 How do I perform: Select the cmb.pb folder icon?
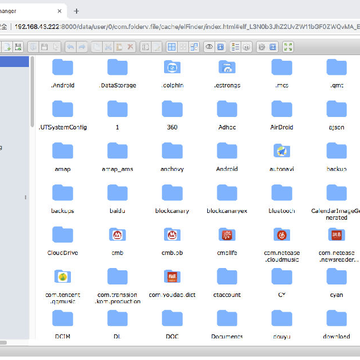pyautogui.click(x=172, y=234)
